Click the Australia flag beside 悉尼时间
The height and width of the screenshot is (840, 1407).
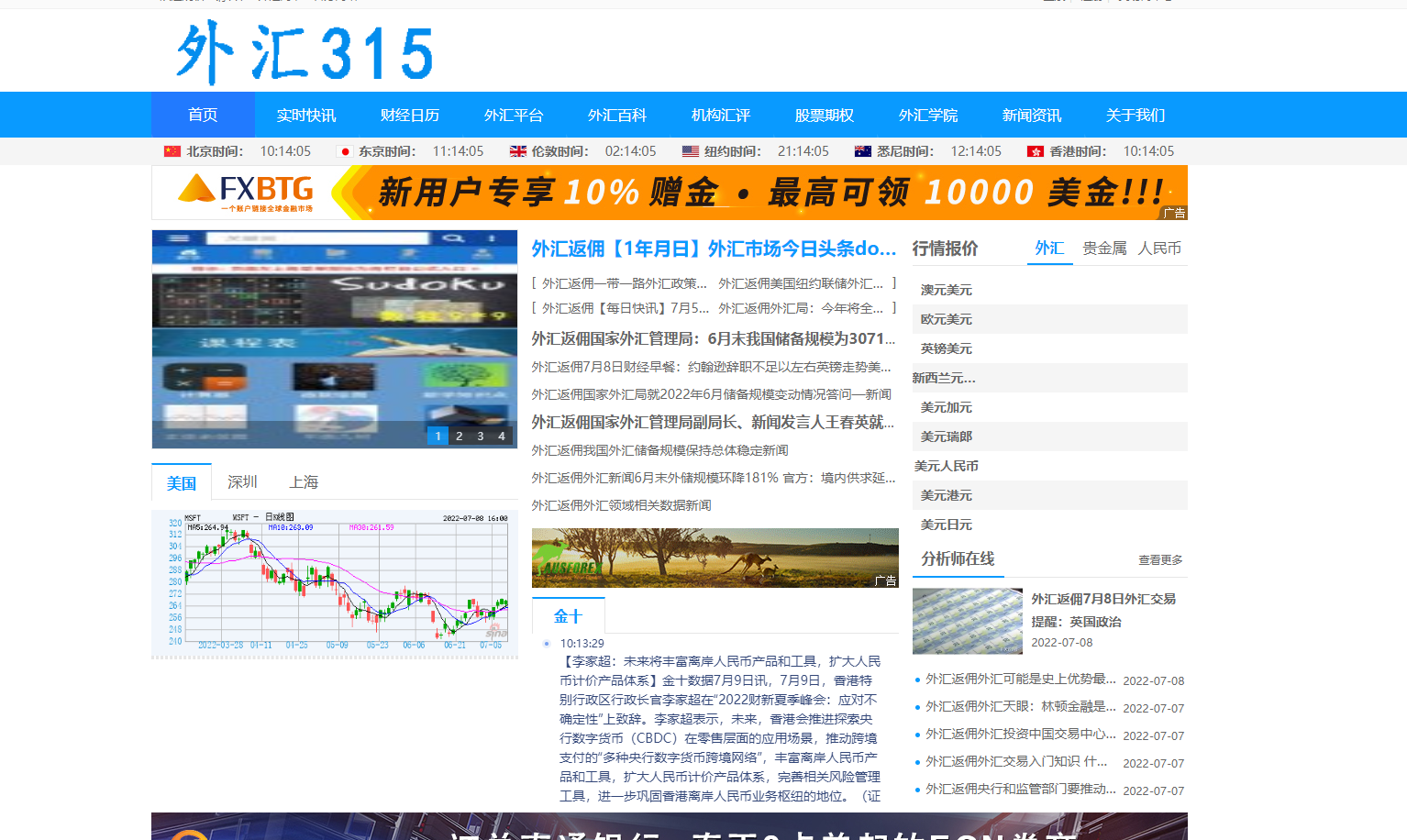click(x=863, y=151)
